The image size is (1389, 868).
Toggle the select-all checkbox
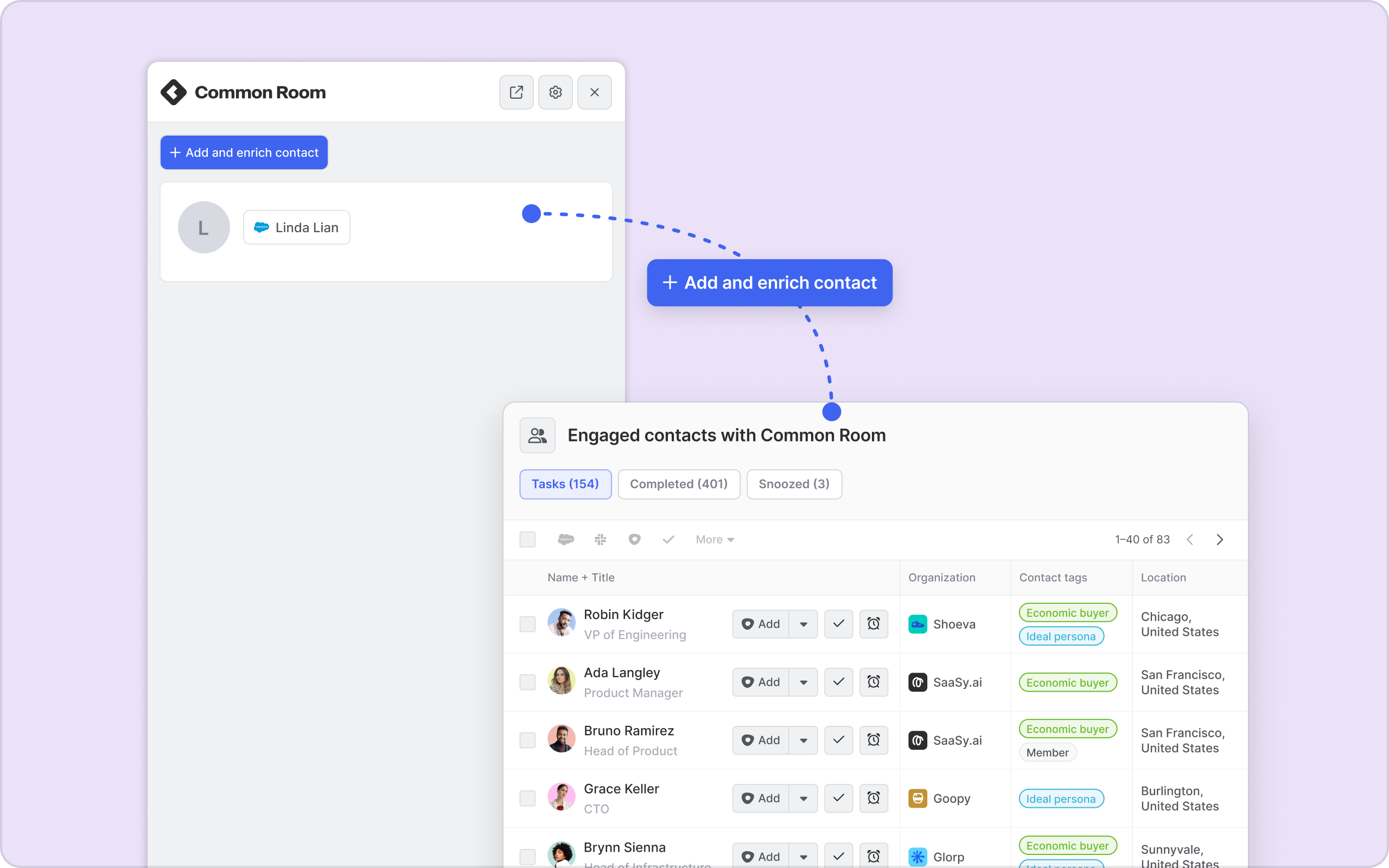(x=527, y=539)
